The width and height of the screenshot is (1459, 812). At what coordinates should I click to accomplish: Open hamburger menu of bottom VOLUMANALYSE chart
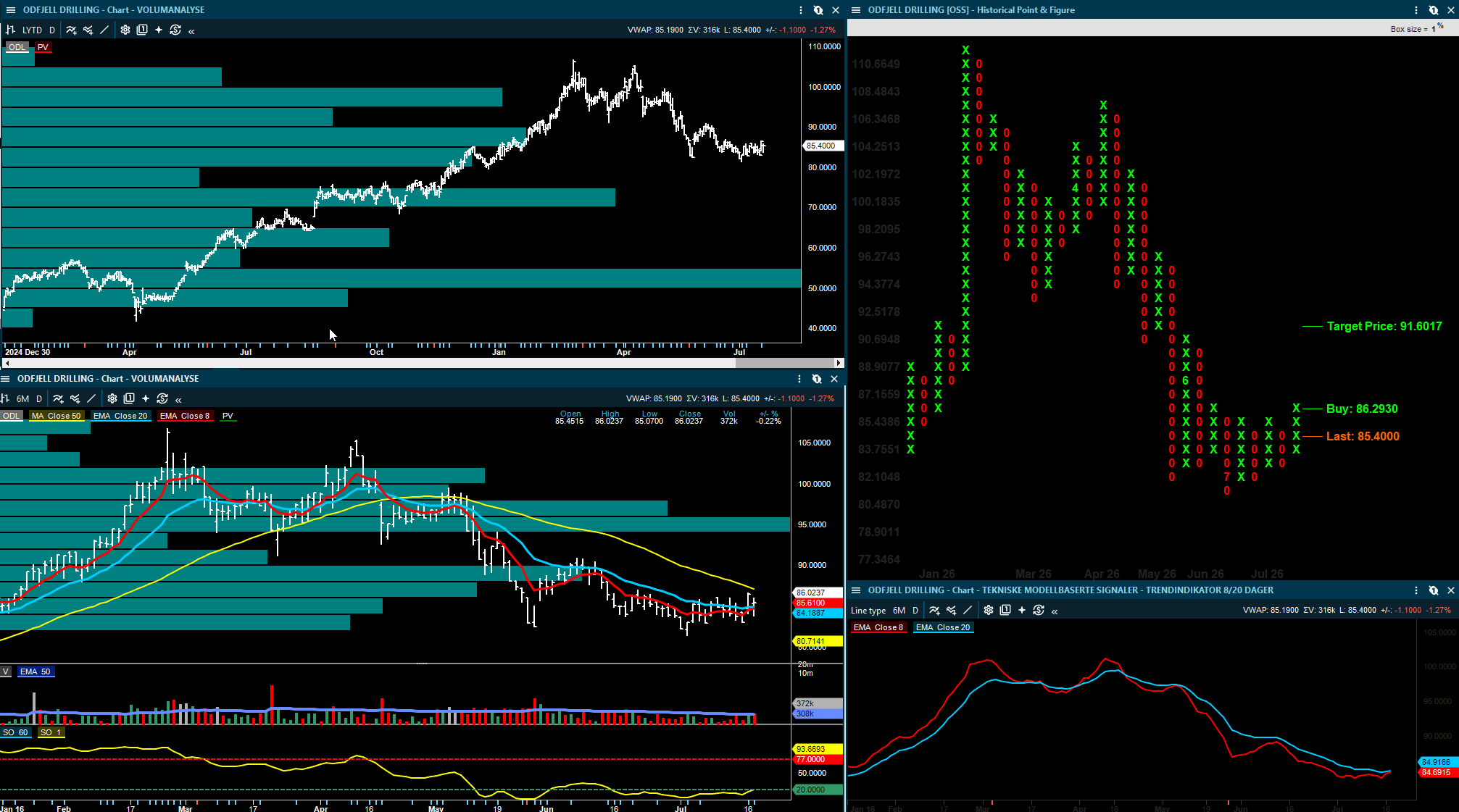[5, 379]
